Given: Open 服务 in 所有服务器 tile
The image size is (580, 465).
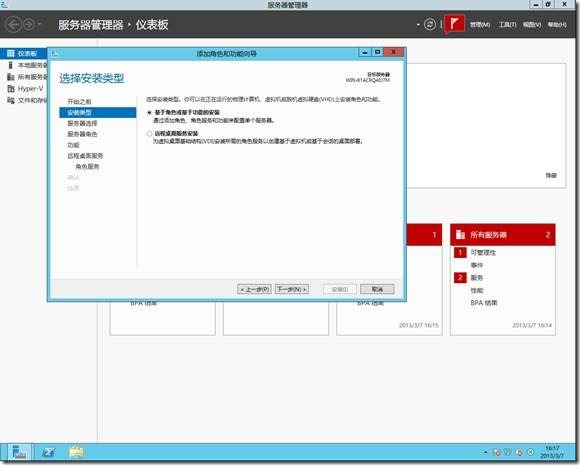Looking at the screenshot, I should tap(477, 278).
